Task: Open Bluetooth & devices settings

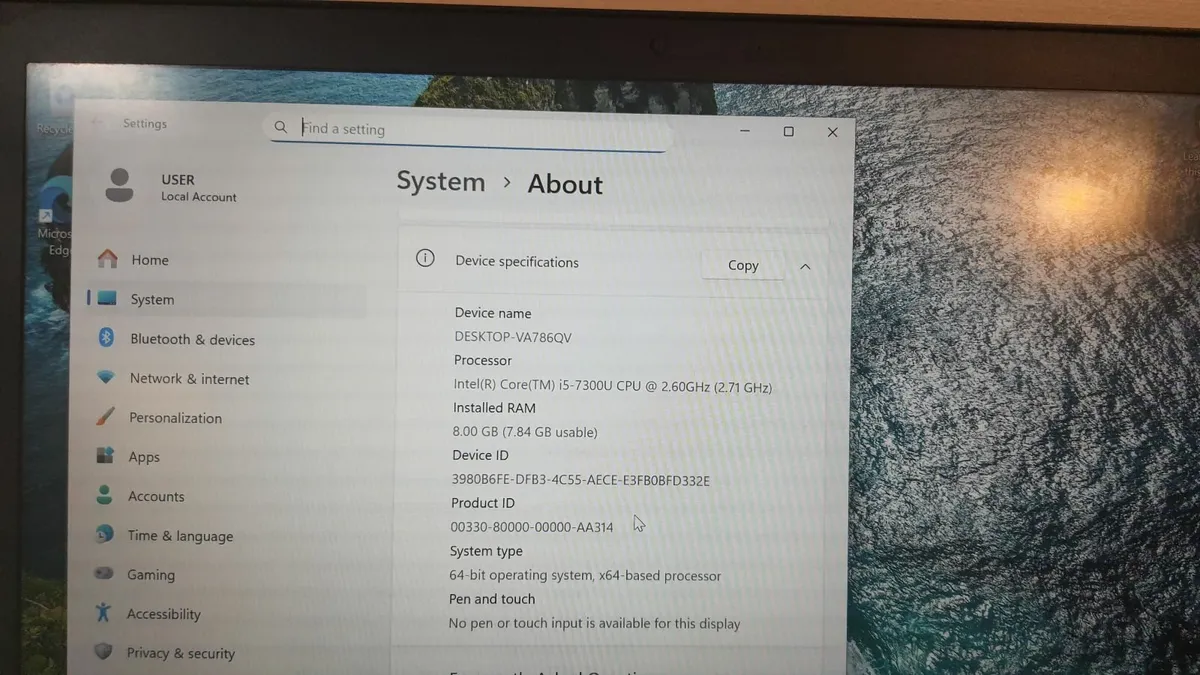Action: coord(192,339)
